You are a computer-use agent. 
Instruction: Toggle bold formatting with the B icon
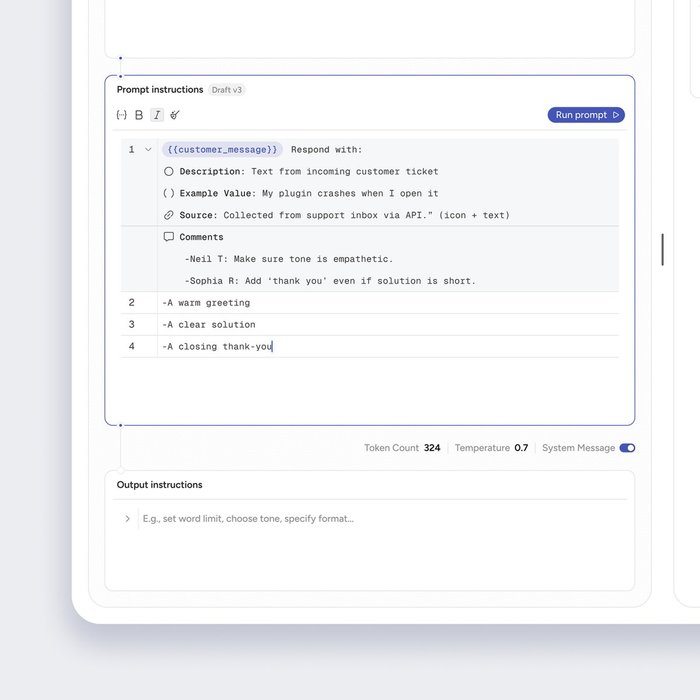[x=139, y=115]
